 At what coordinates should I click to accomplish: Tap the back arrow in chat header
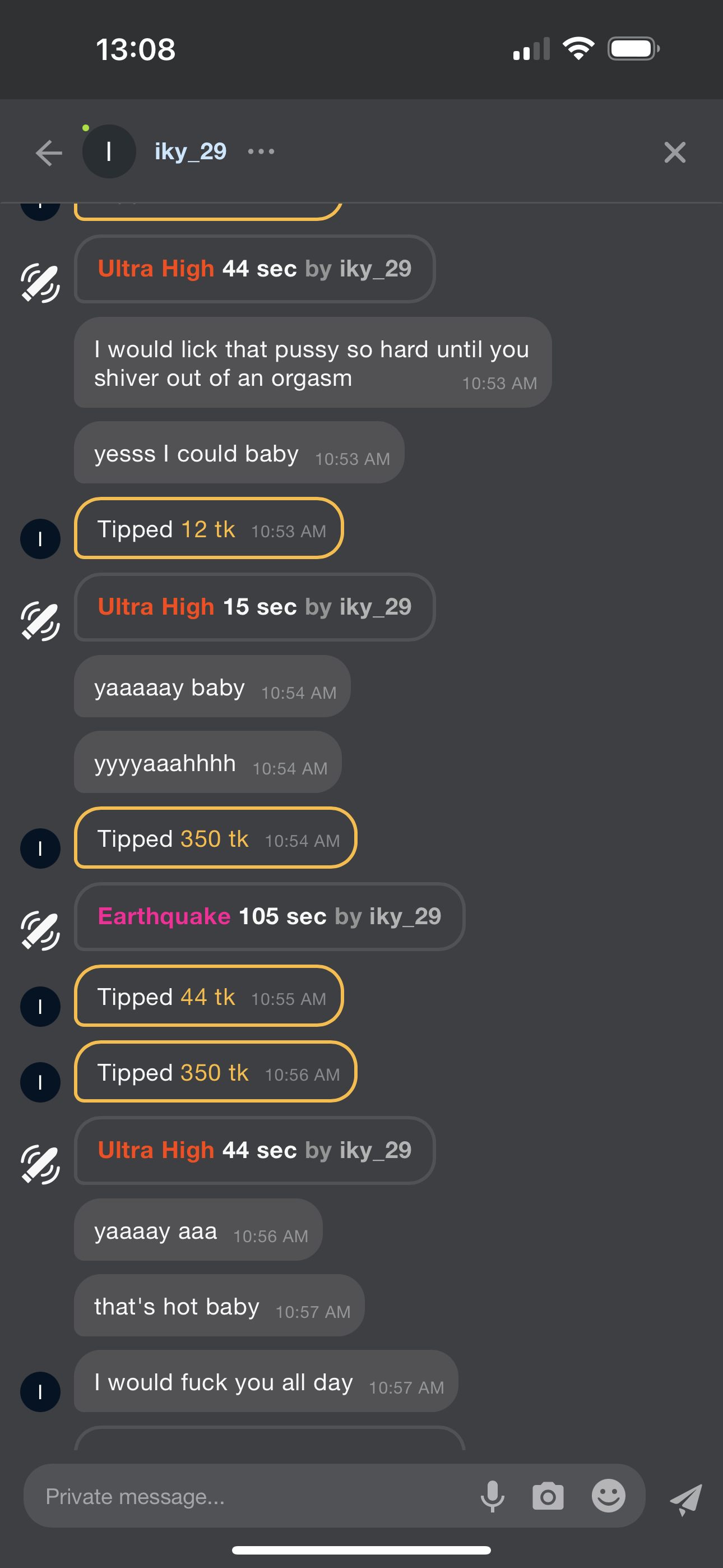49,152
